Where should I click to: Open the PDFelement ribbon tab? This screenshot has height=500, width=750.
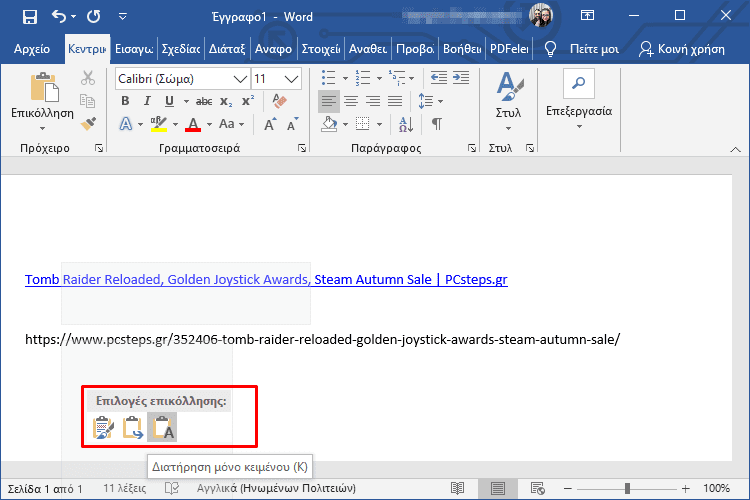pyautogui.click(x=509, y=49)
